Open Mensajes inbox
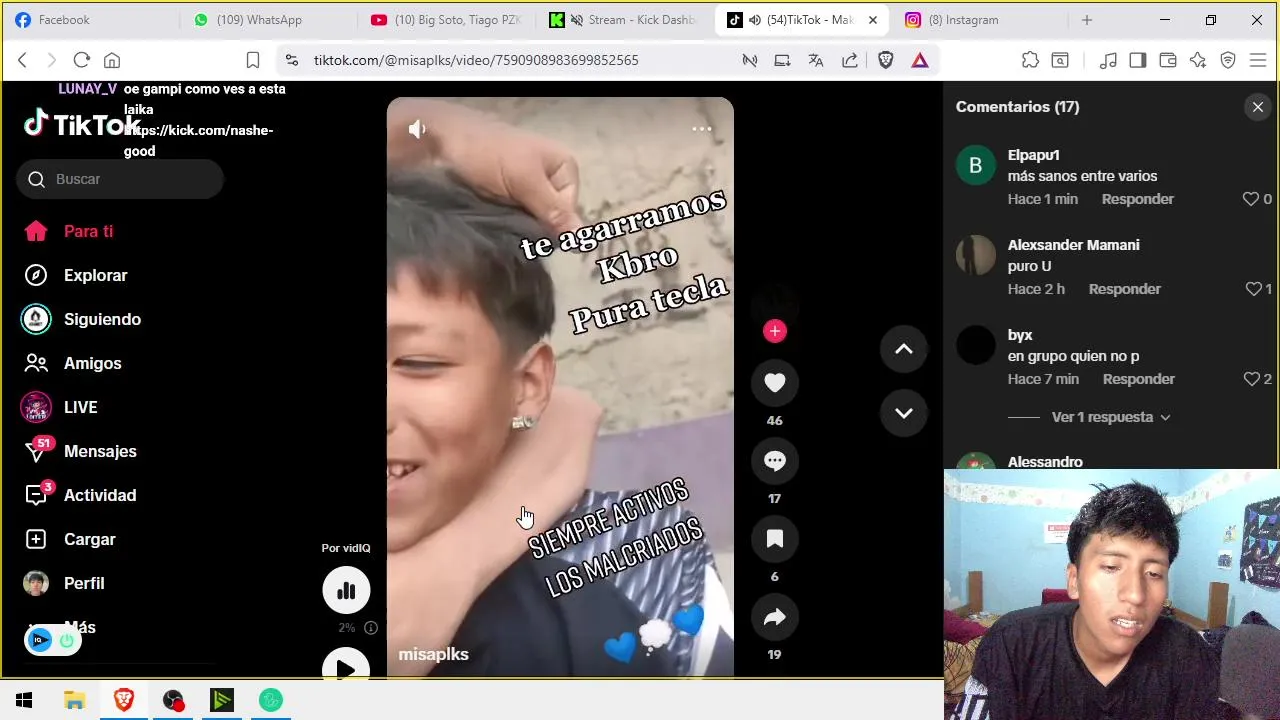 coord(100,451)
